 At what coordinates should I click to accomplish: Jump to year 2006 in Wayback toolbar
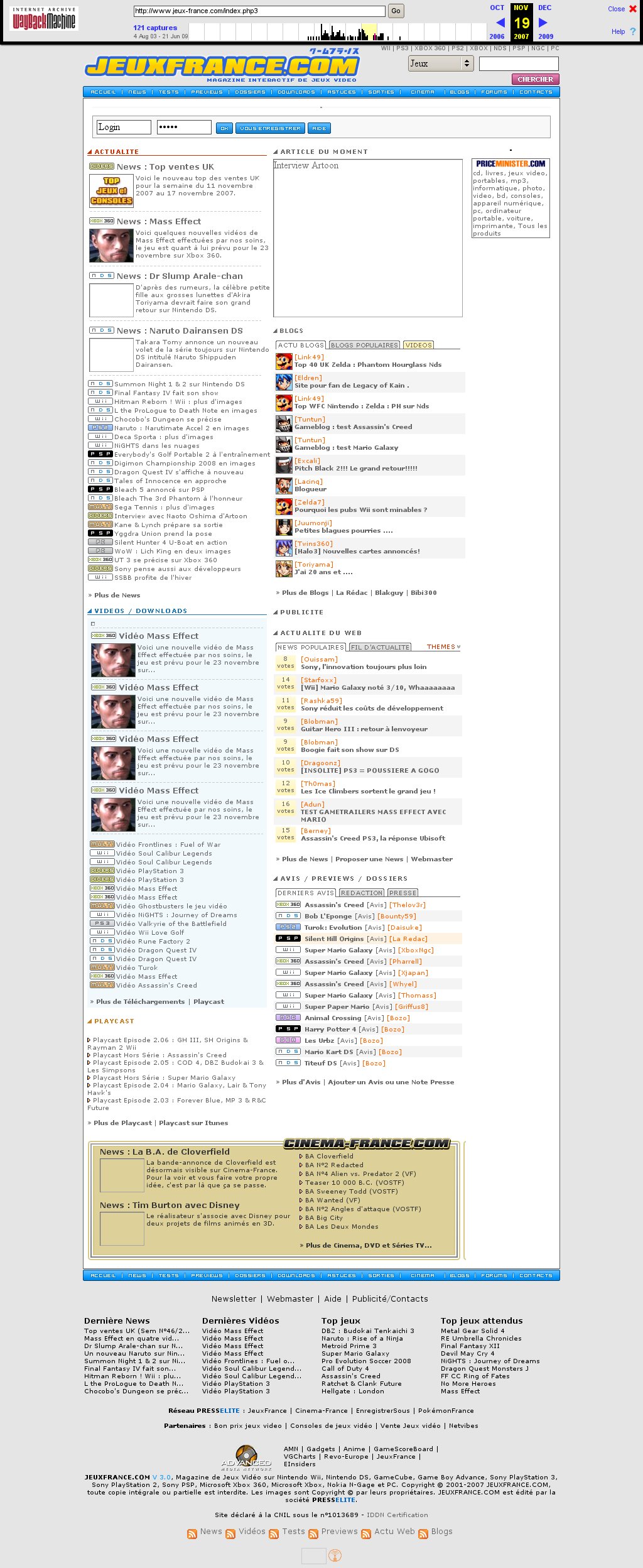pyautogui.click(x=497, y=36)
